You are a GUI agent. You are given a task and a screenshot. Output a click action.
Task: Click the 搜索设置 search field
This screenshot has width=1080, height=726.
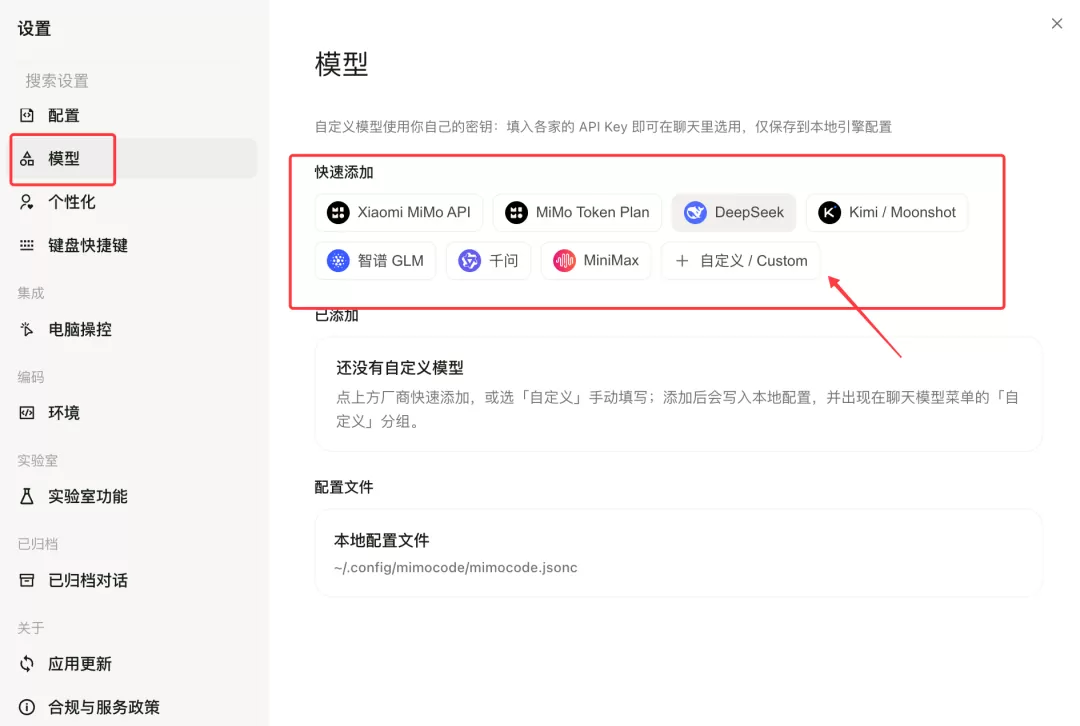(x=134, y=81)
